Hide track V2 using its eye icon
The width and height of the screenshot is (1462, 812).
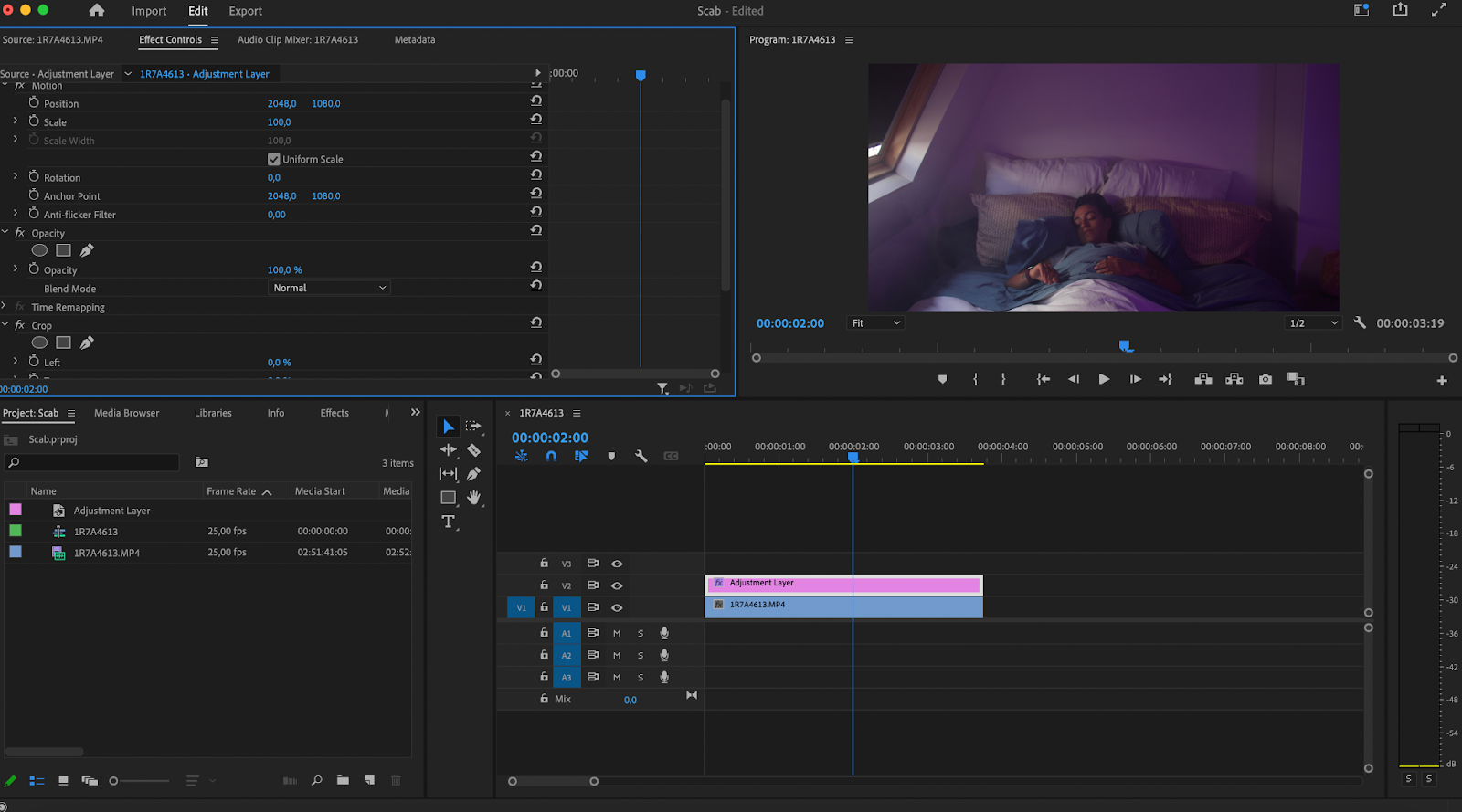pos(617,585)
